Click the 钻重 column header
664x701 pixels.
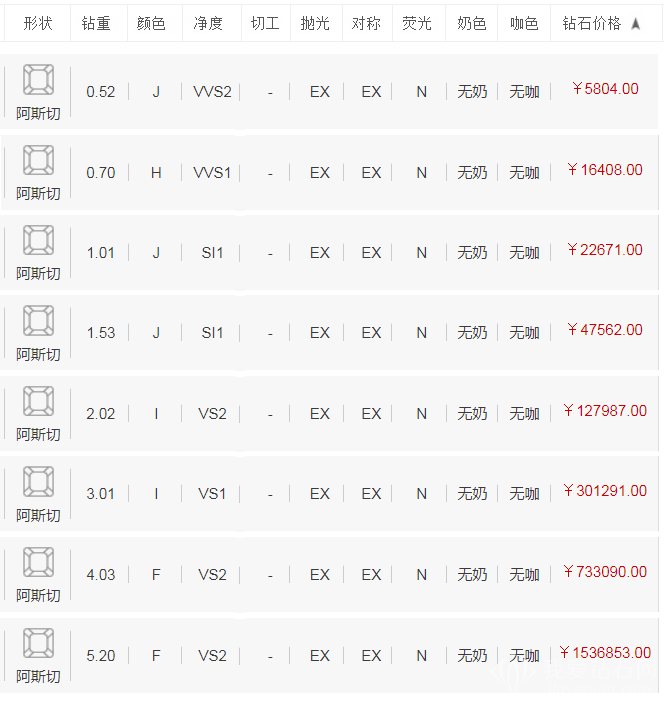pyautogui.click(x=96, y=23)
